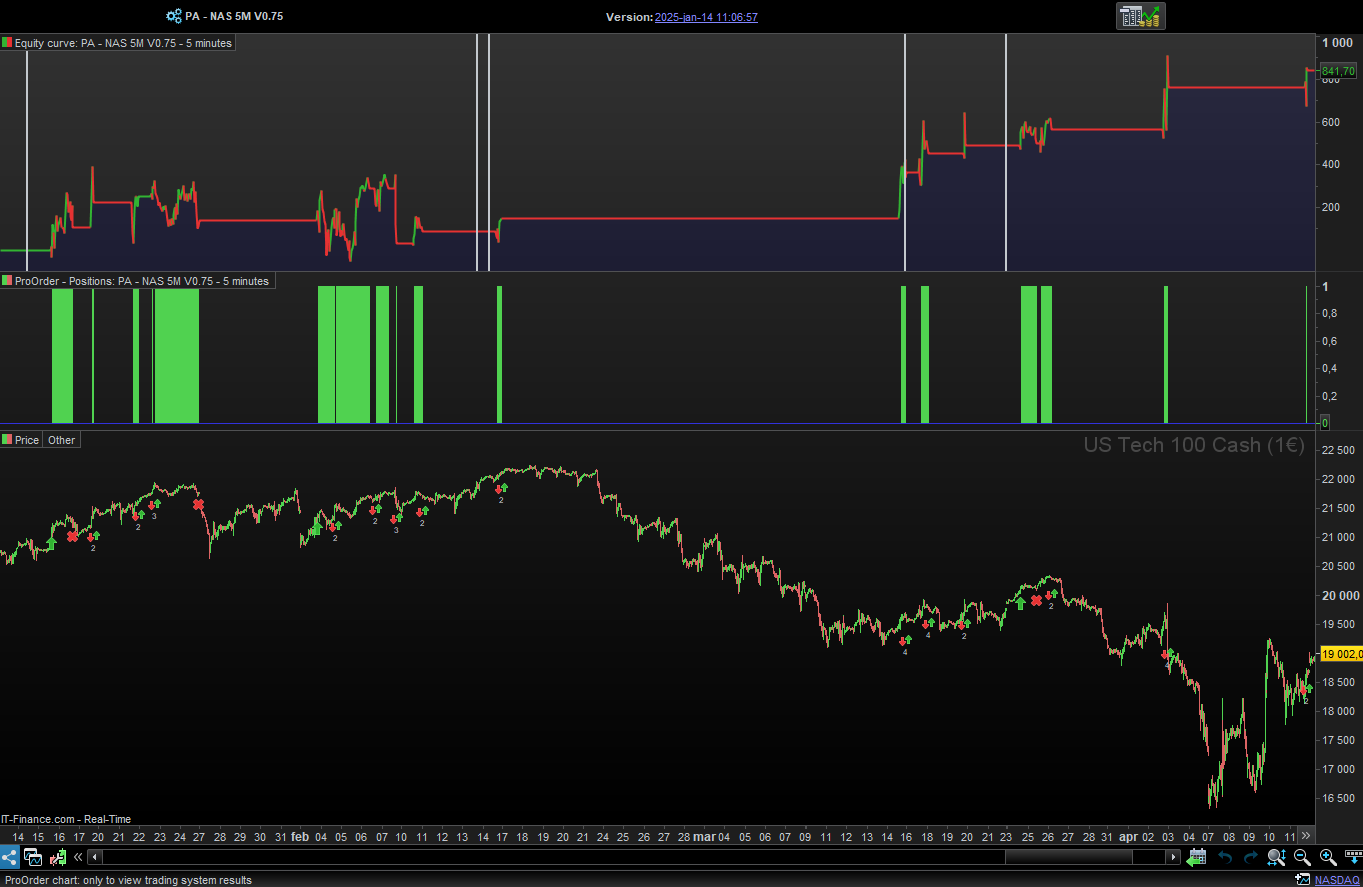Click the 19 002,0 current price tag
This screenshot has width=1363, height=887.
click(x=1341, y=654)
